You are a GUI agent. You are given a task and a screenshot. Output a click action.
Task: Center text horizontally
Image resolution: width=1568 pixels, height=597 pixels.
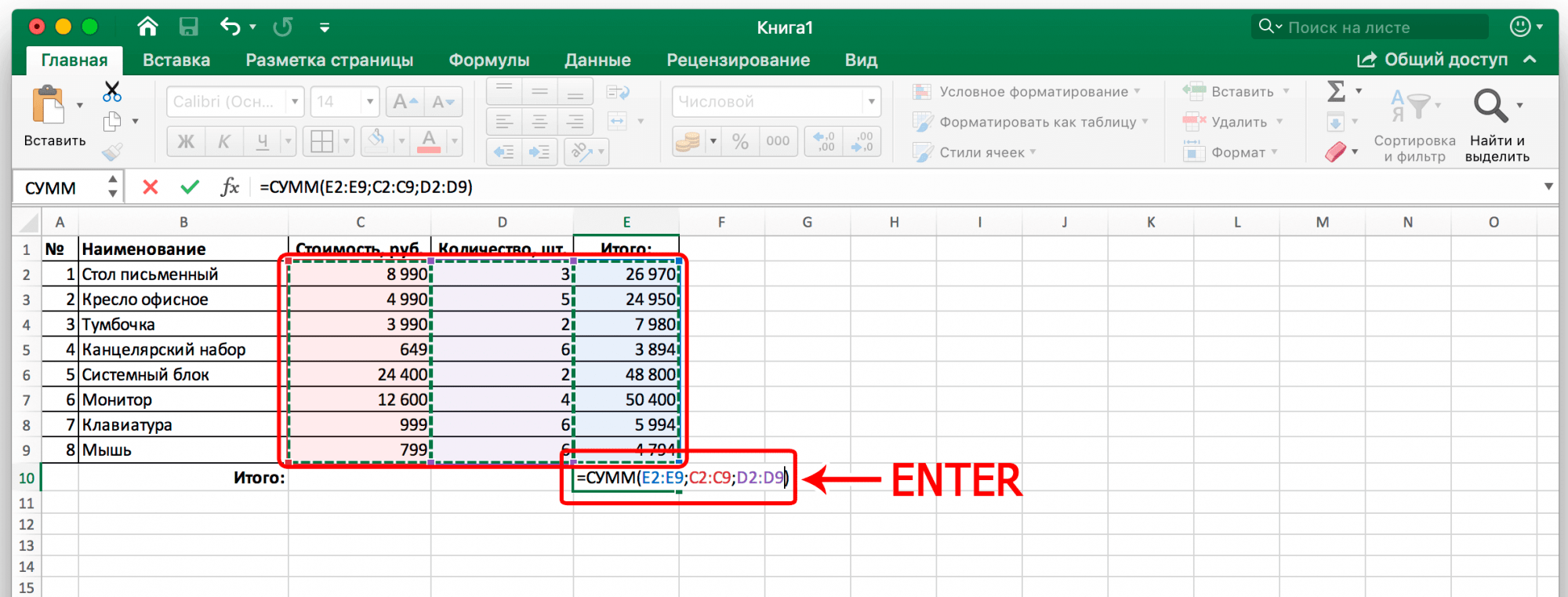(x=540, y=122)
